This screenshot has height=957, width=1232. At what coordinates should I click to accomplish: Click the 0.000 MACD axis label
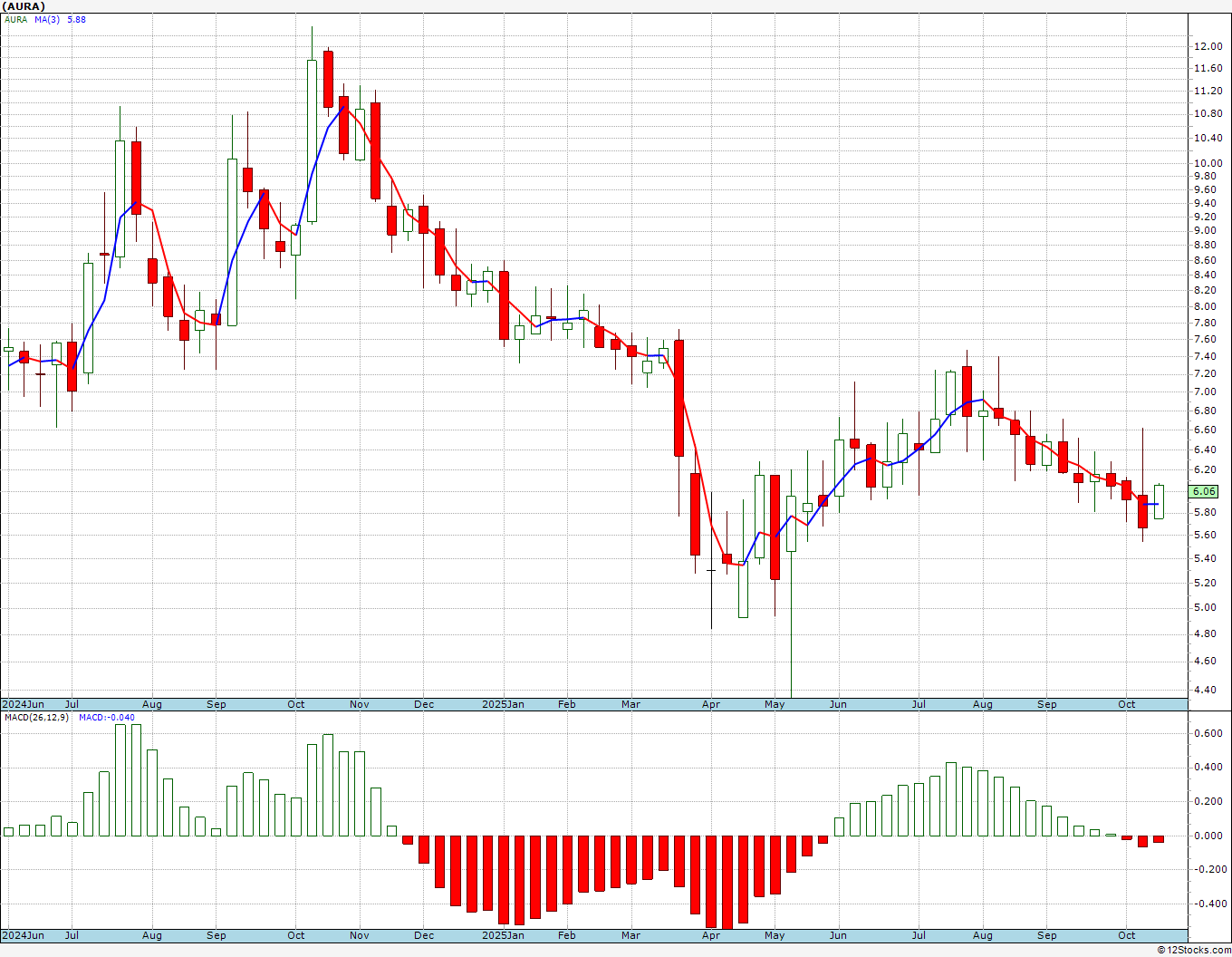pos(1208,836)
